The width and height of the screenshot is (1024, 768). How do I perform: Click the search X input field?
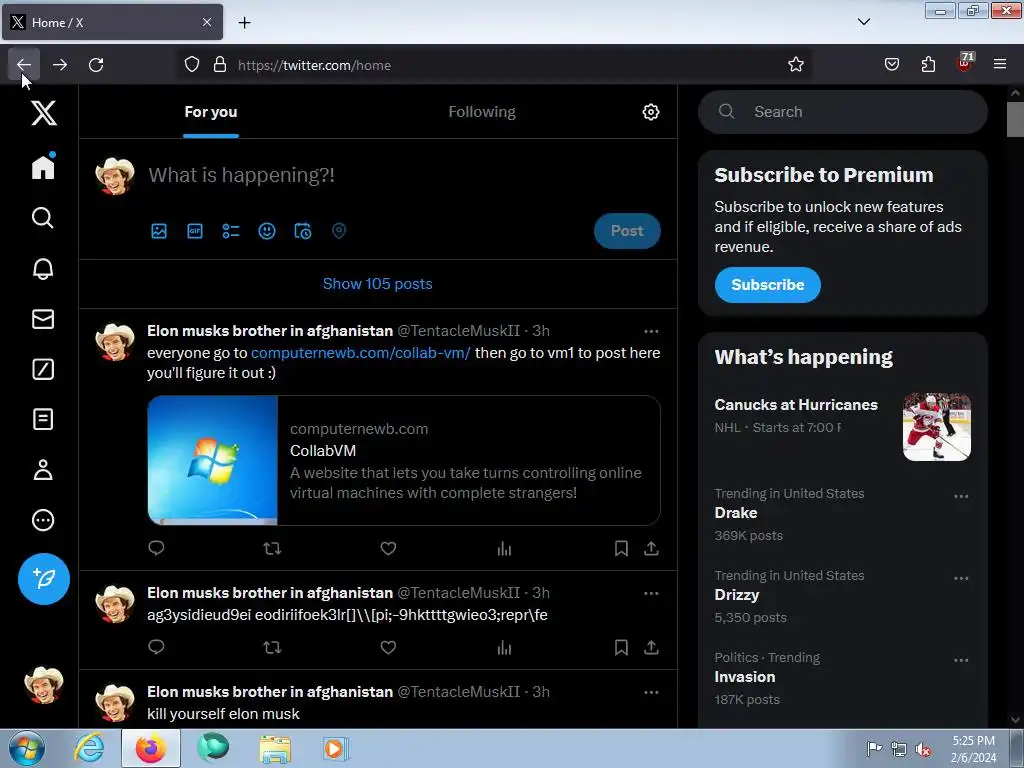(842, 112)
